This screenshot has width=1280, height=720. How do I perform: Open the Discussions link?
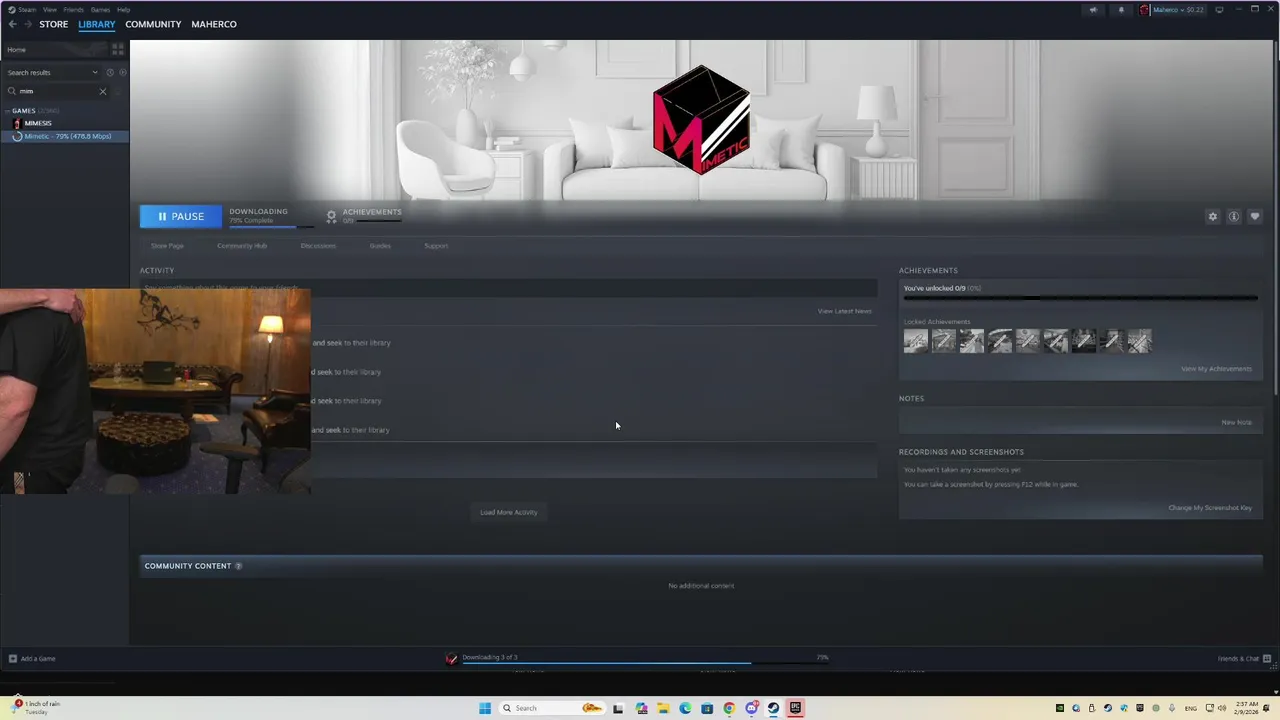(318, 246)
